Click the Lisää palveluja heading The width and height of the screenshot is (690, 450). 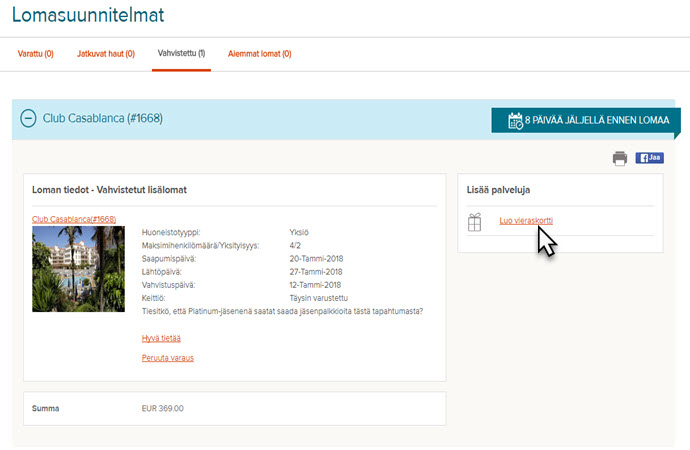[499, 190]
